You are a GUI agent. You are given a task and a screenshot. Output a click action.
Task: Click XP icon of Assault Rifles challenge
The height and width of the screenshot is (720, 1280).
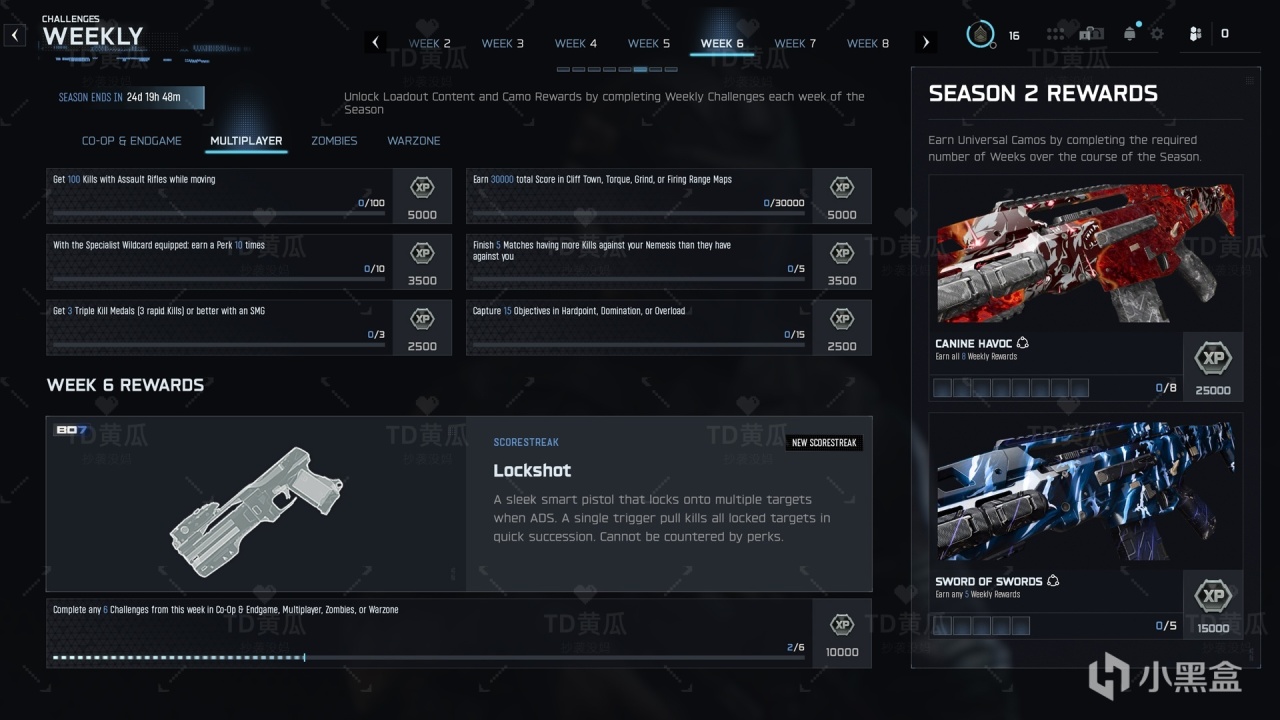[x=422, y=187]
